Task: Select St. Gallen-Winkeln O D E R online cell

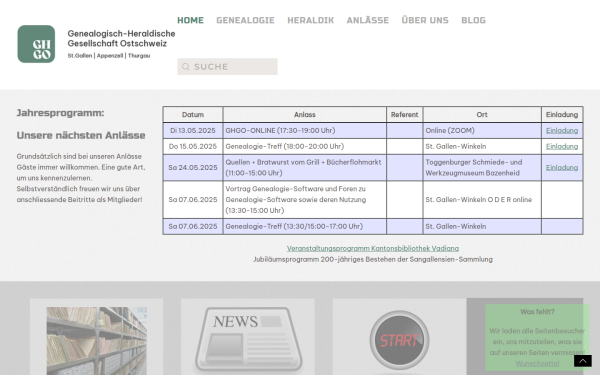Action: coord(482,200)
